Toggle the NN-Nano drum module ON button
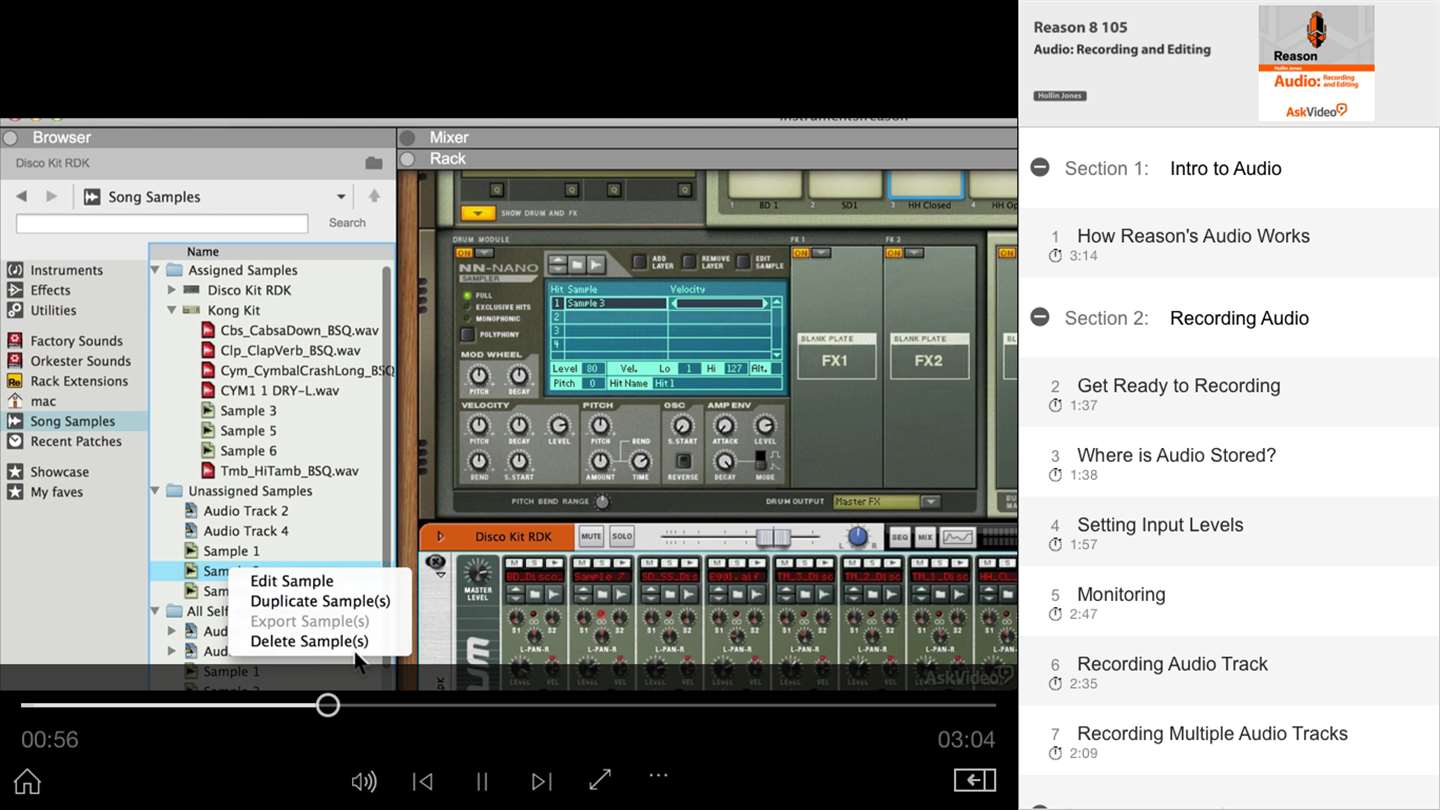1440x810 pixels. 464,253
